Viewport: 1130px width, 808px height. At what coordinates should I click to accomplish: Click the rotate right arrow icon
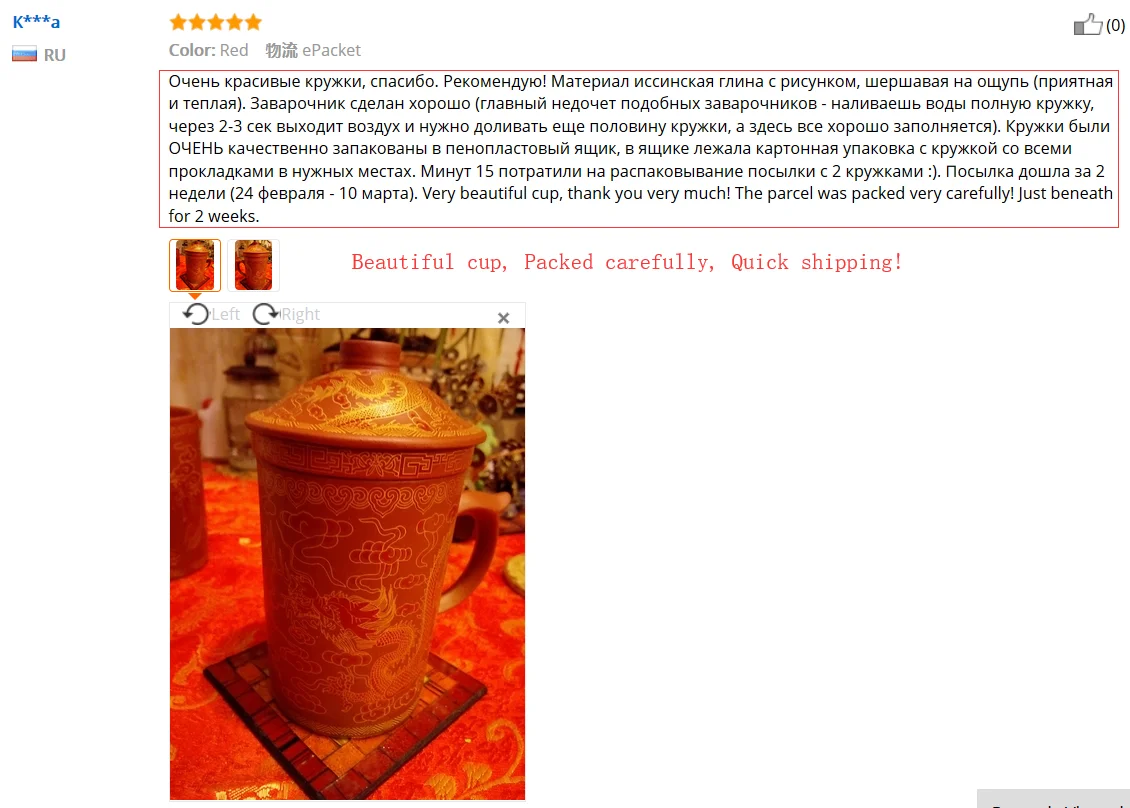click(265, 314)
